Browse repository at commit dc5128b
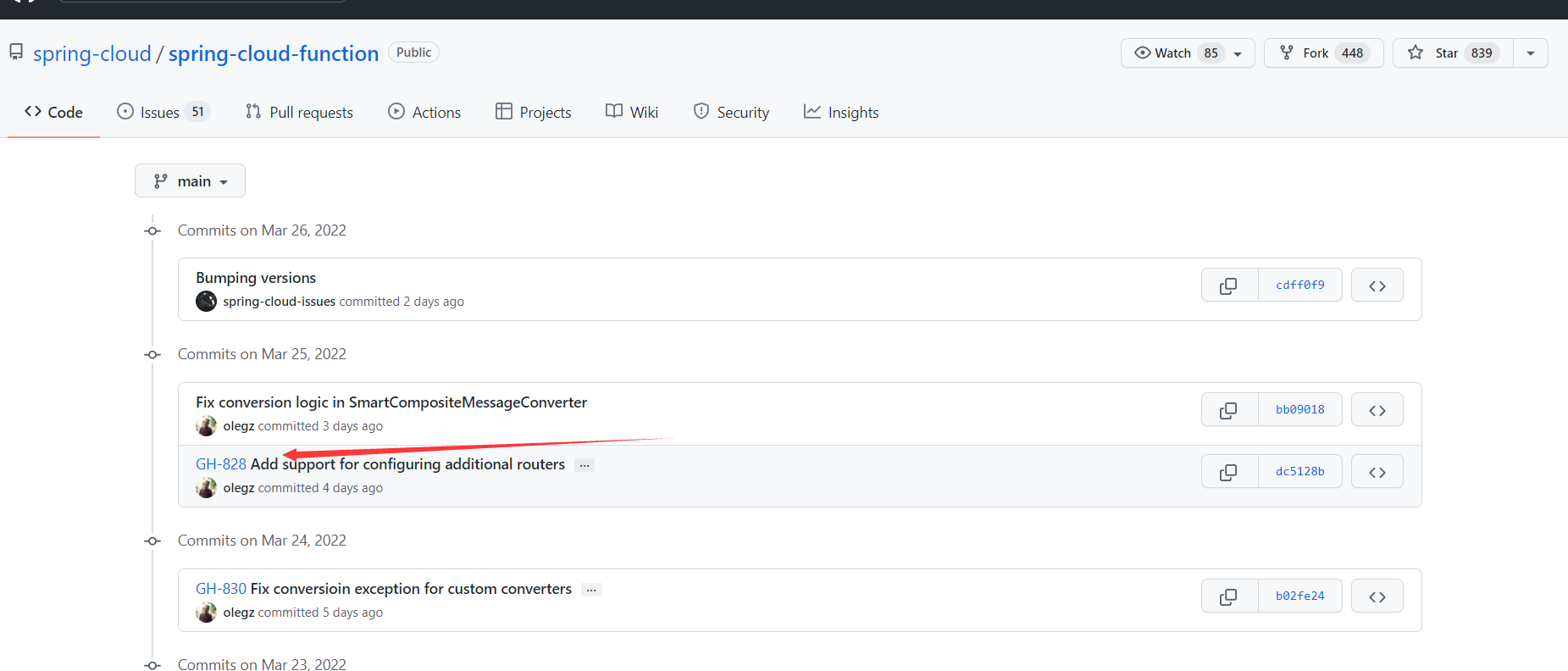 pyautogui.click(x=1377, y=472)
